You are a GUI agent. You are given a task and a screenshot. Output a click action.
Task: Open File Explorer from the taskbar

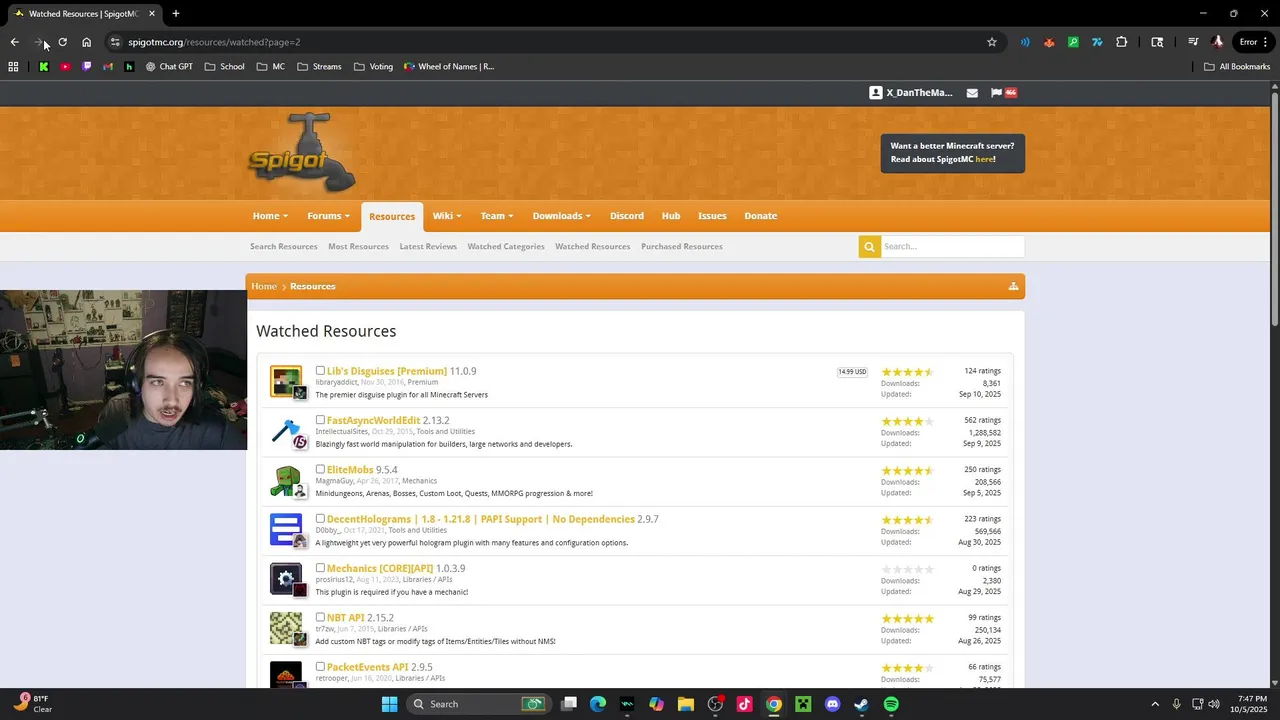686,704
